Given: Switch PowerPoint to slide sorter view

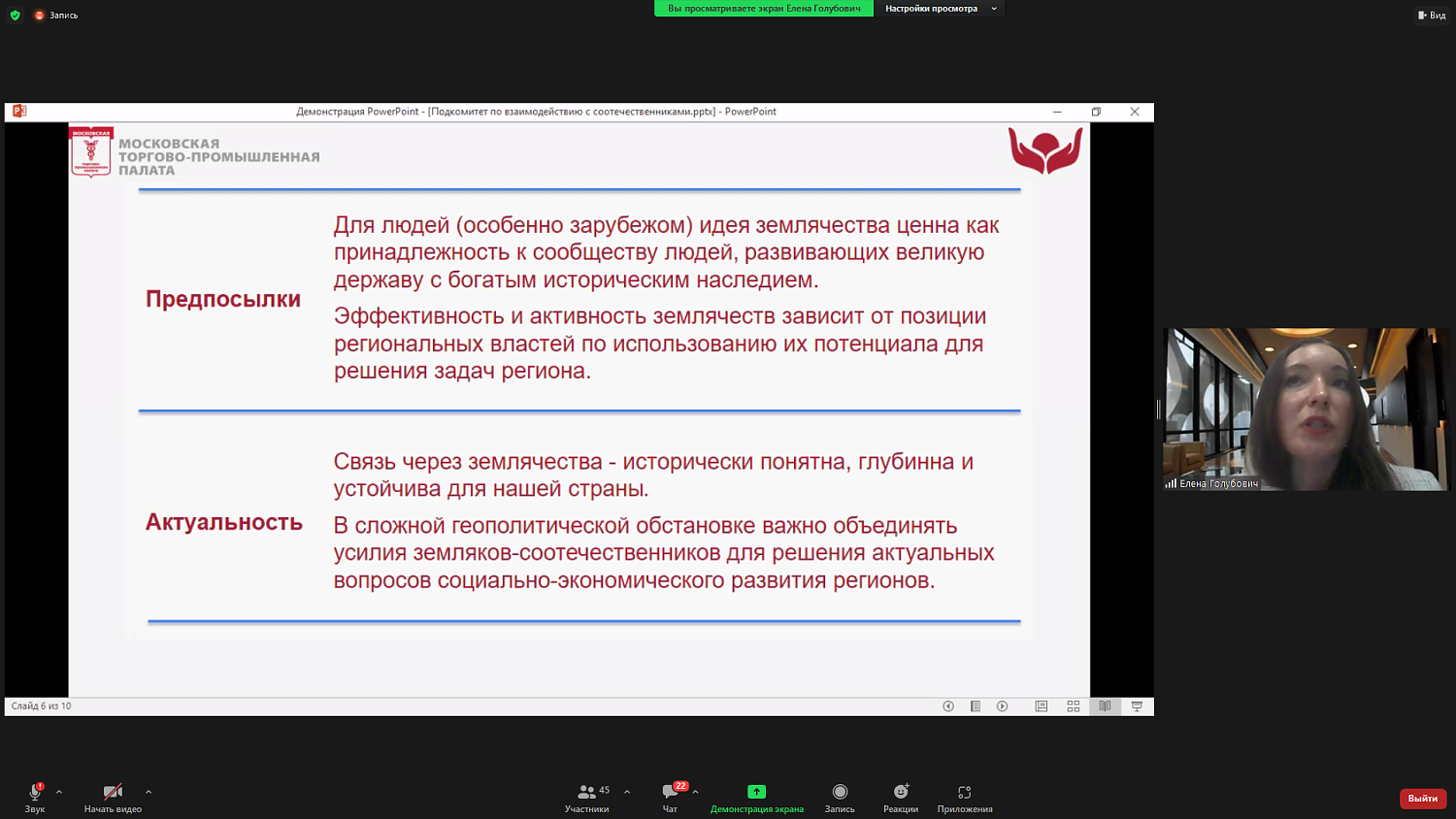Looking at the screenshot, I should [1073, 706].
